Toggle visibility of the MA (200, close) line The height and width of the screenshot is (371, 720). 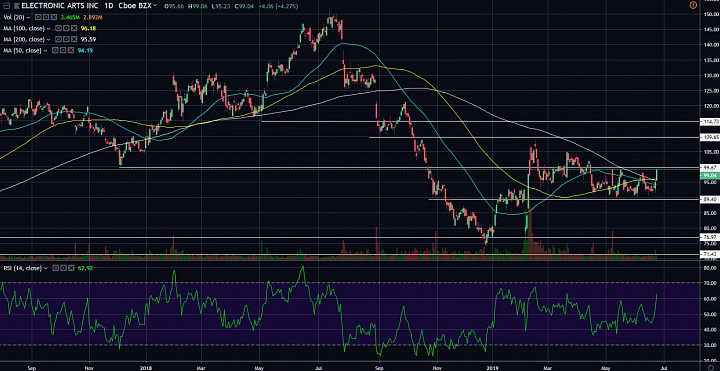(58, 39)
